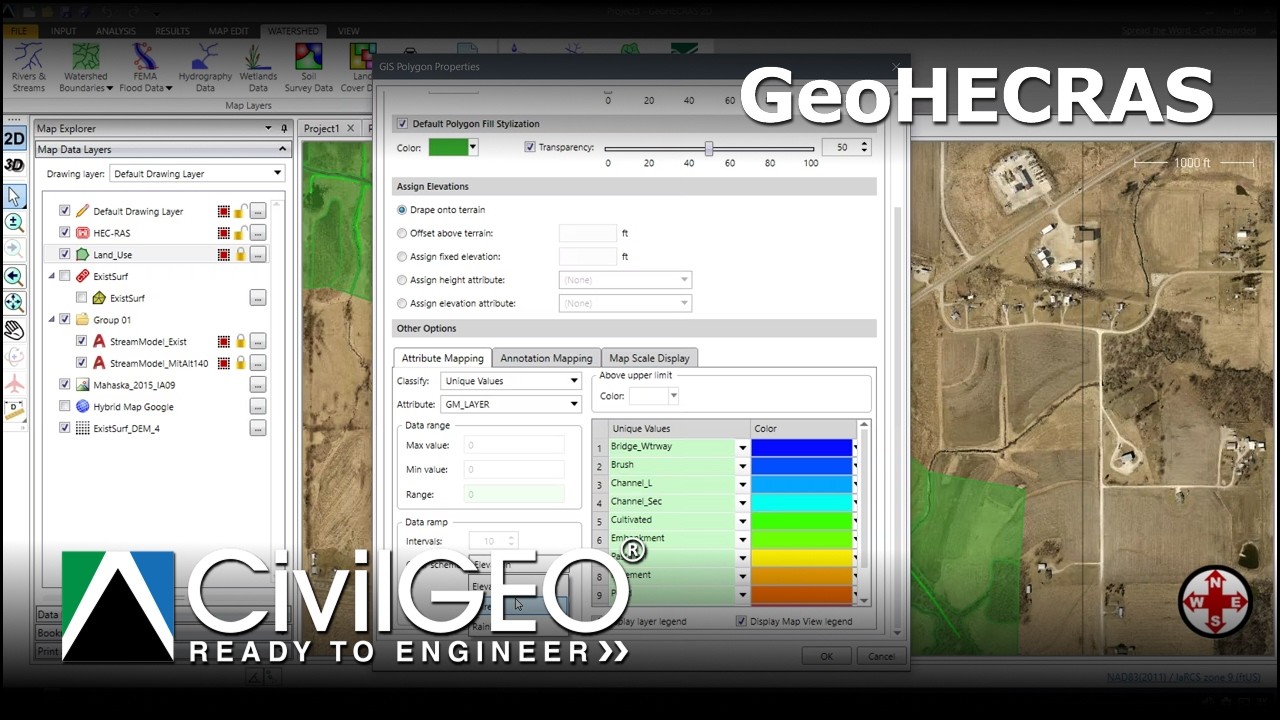Toggle the Transparency checkbox
The width and height of the screenshot is (1280, 720).
click(x=530, y=147)
